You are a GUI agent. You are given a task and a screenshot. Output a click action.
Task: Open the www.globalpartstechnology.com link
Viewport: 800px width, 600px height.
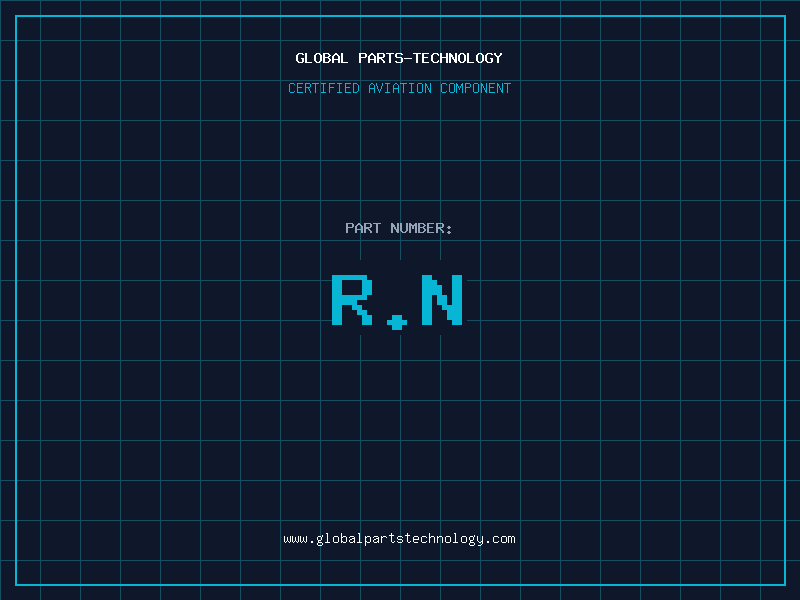[x=399, y=539]
